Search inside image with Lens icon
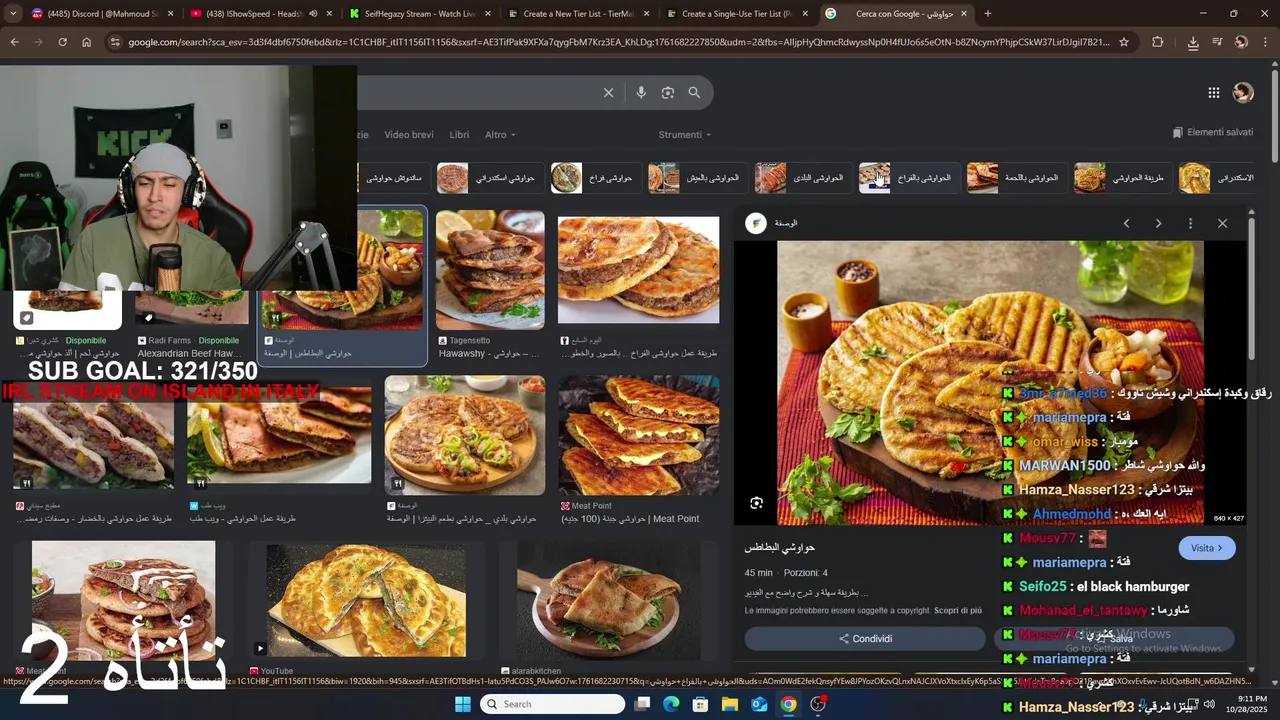Viewport: 1280px width, 720px height. click(x=757, y=503)
